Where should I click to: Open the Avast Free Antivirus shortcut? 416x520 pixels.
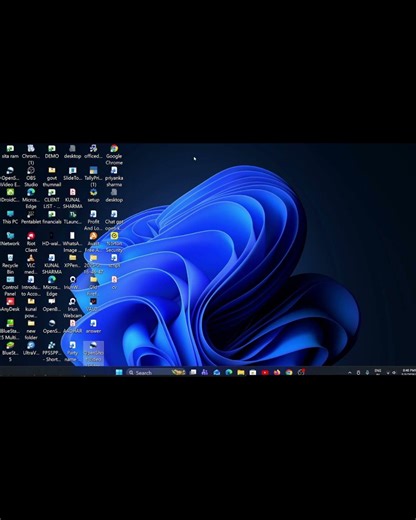[93, 242]
